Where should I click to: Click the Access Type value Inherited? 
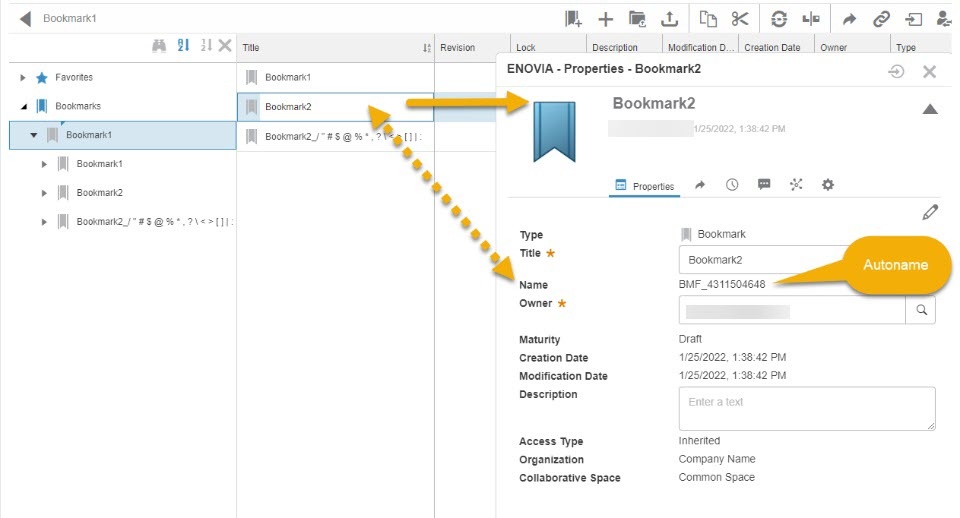click(x=699, y=440)
